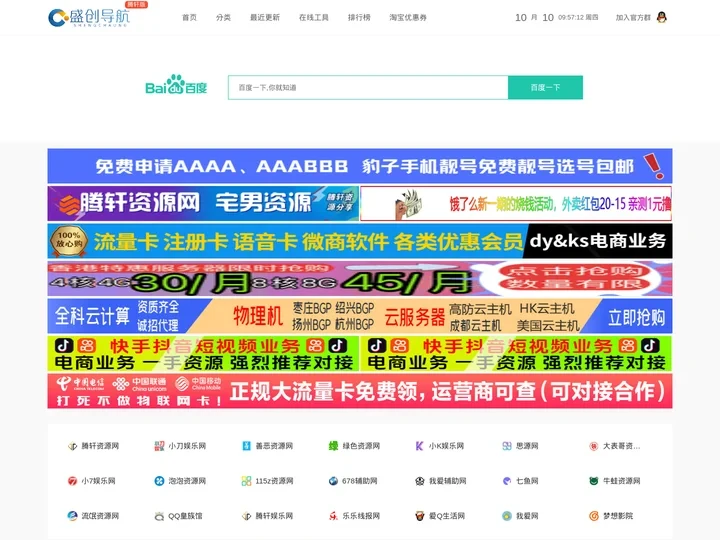Open the 腾轩娱乐网 site icon
The height and width of the screenshot is (540, 720).
click(247, 516)
